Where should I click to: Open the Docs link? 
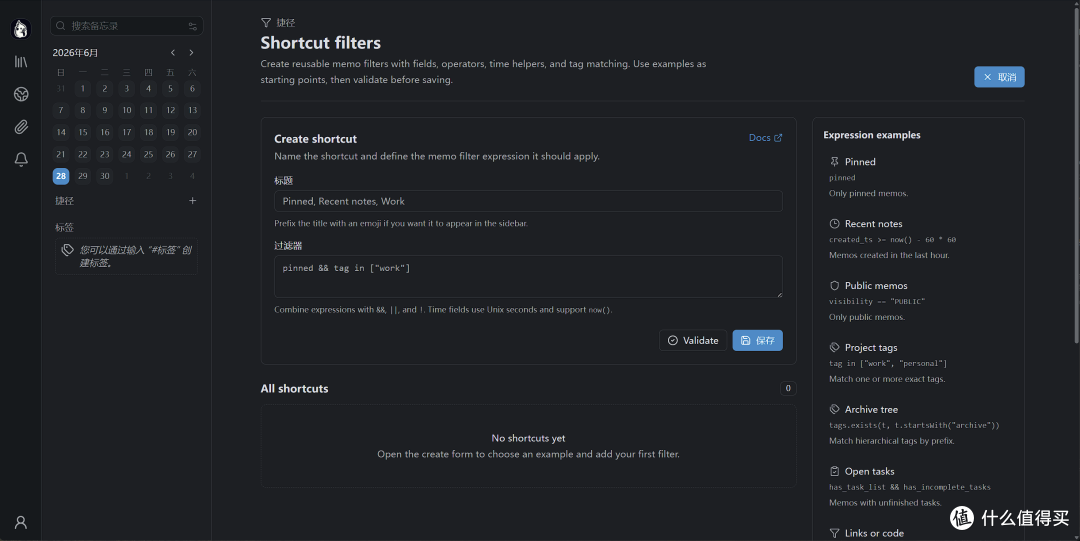(x=765, y=138)
